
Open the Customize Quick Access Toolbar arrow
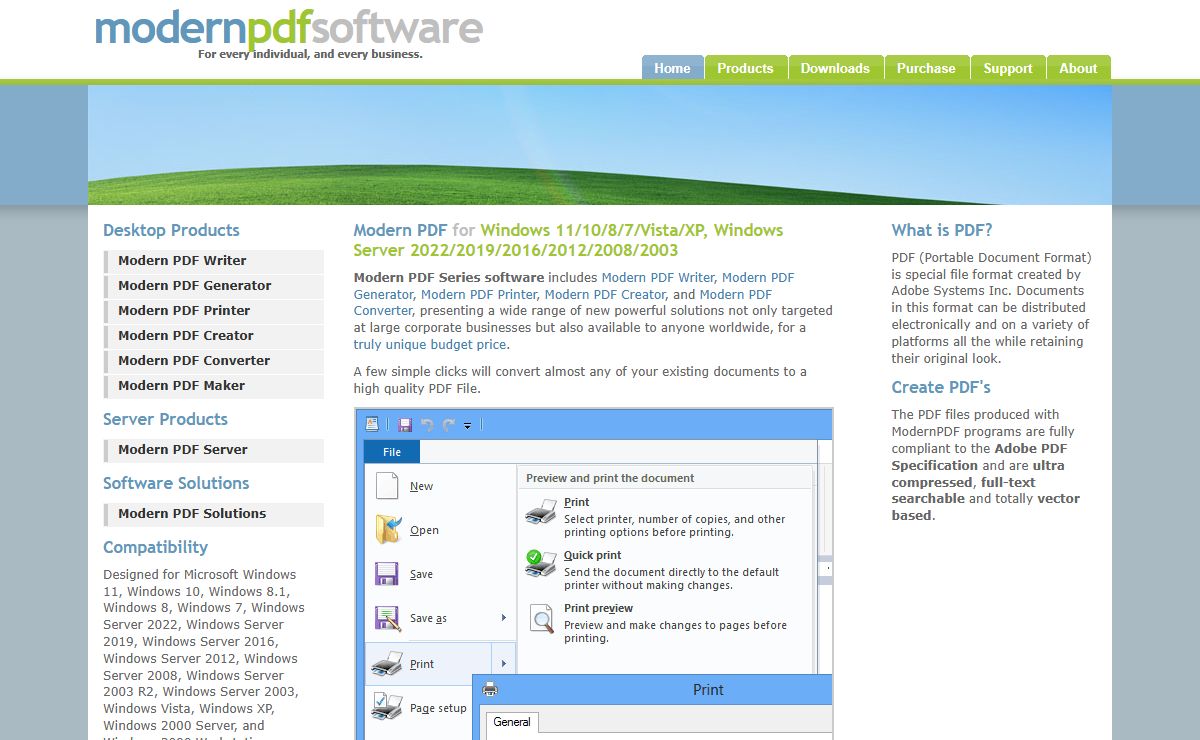tap(467, 426)
